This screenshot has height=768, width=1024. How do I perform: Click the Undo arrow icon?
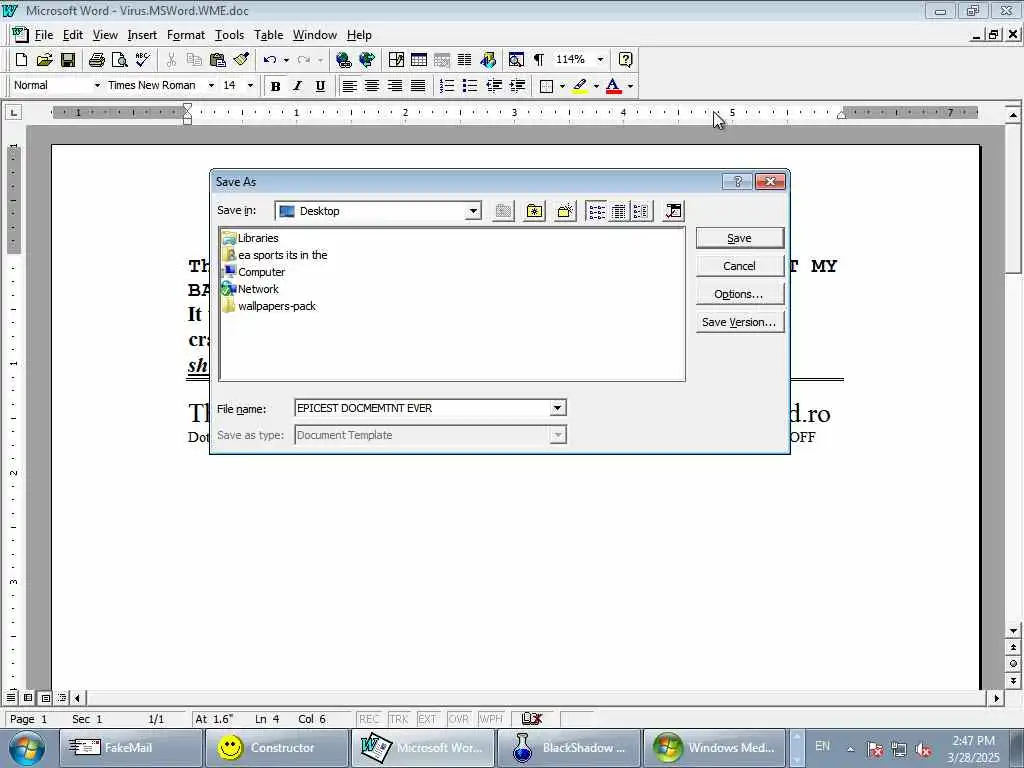(x=269, y=60)
